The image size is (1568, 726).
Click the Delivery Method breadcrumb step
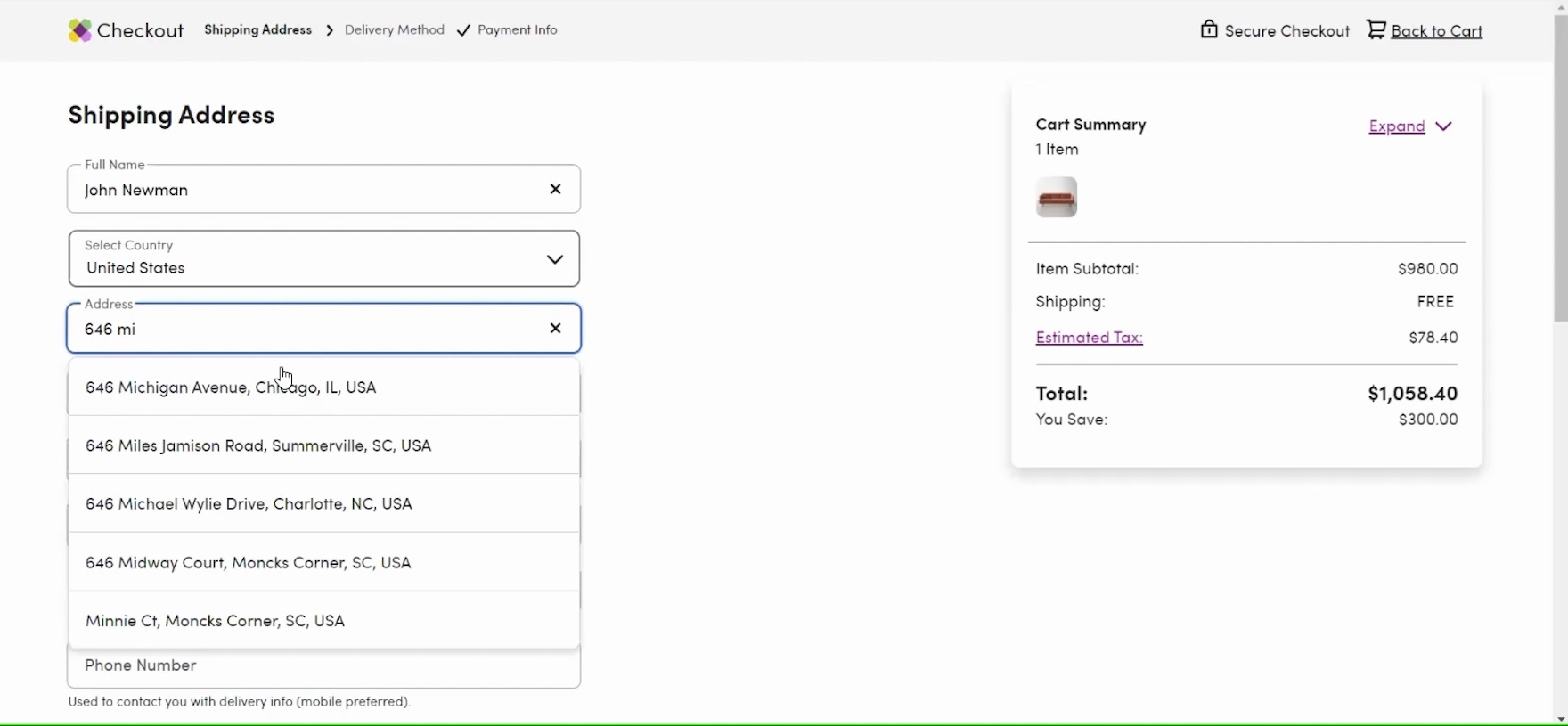click(x=394, y=30)
